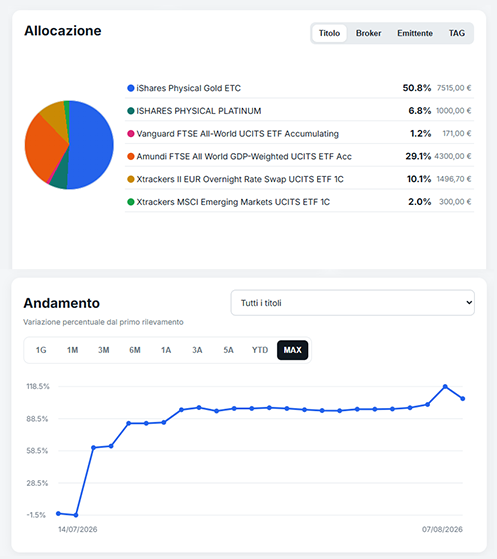Click Xtrackers MSCI Emerging Markets UCITS ETF name

(233, 202)
